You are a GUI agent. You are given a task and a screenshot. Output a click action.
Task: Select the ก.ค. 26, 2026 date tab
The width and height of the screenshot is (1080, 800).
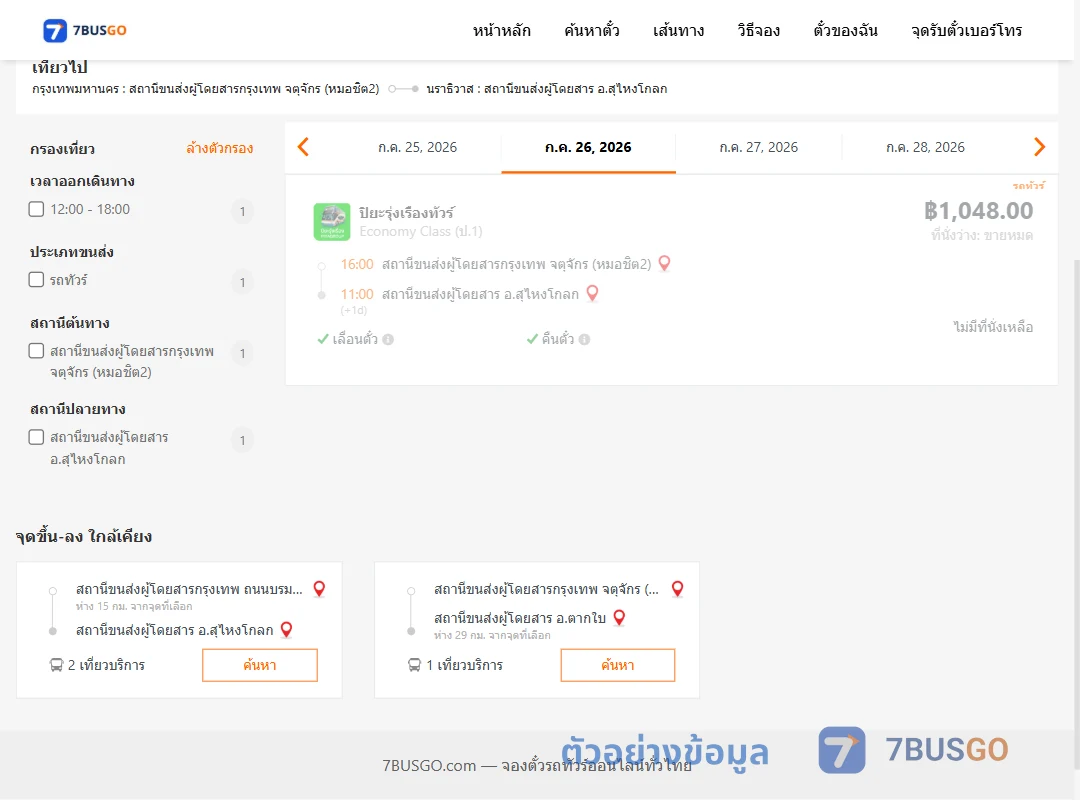click(588, 147)
